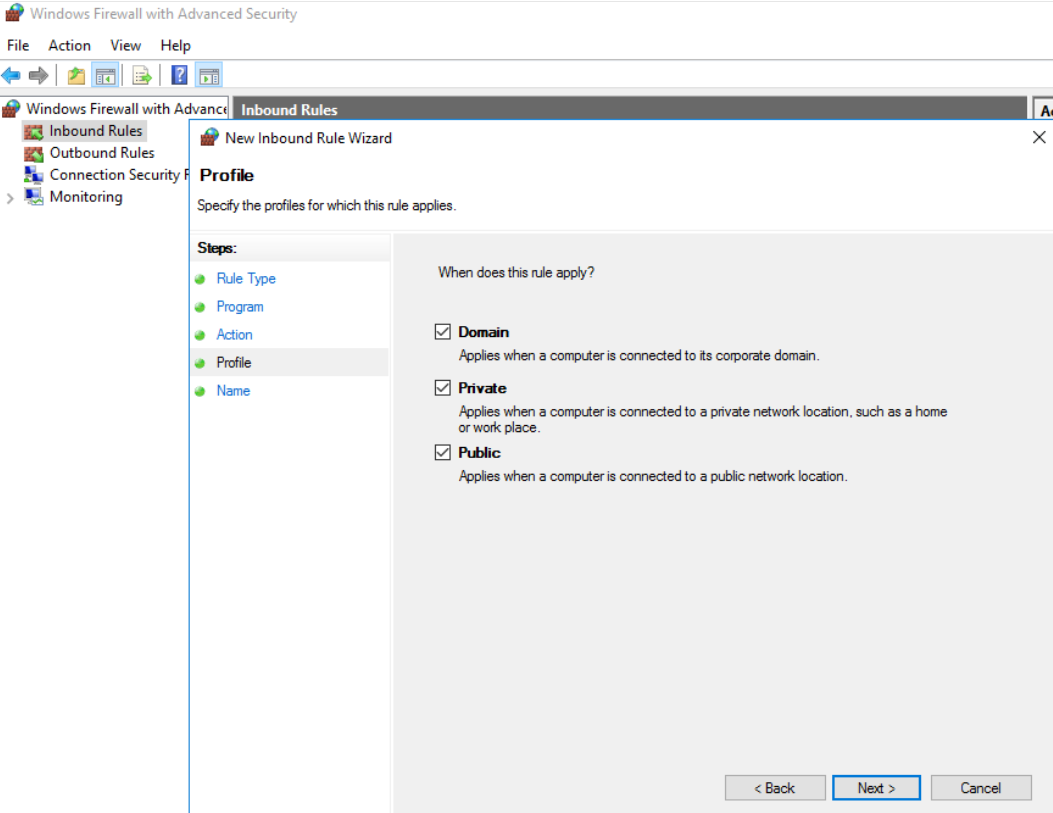Viewport: 1053px width, 813px height.
Task: Cancel the New Inbound Rule Wizard
Action: [x=980, y=788]
